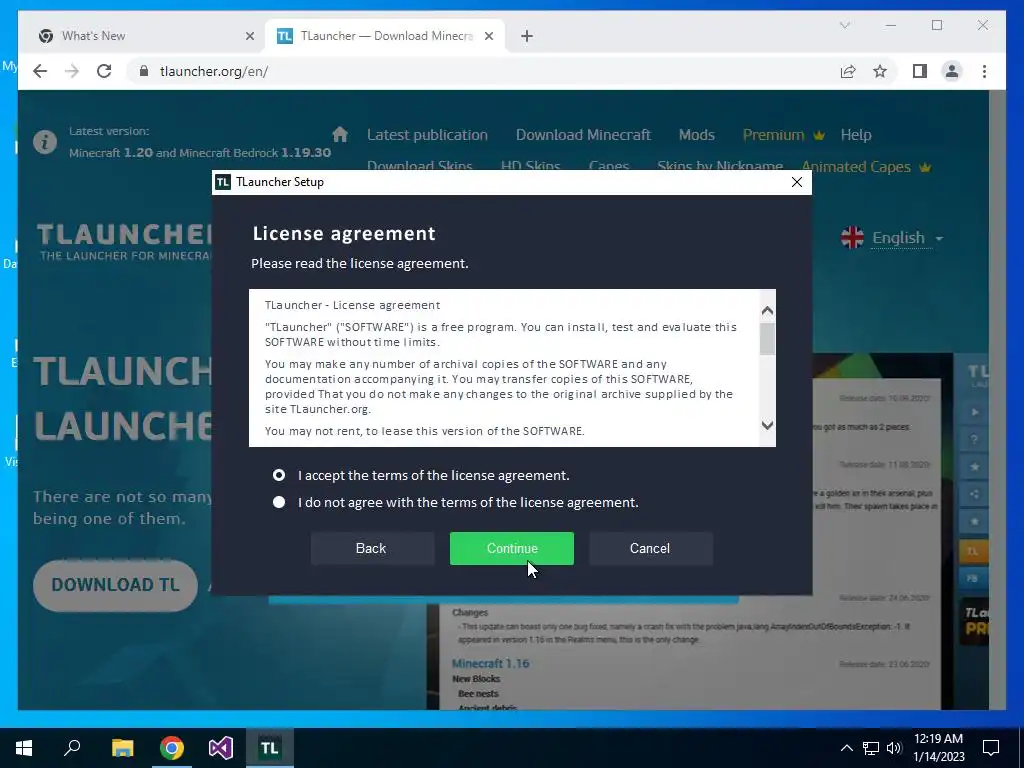Reload the page

(104, 71)
